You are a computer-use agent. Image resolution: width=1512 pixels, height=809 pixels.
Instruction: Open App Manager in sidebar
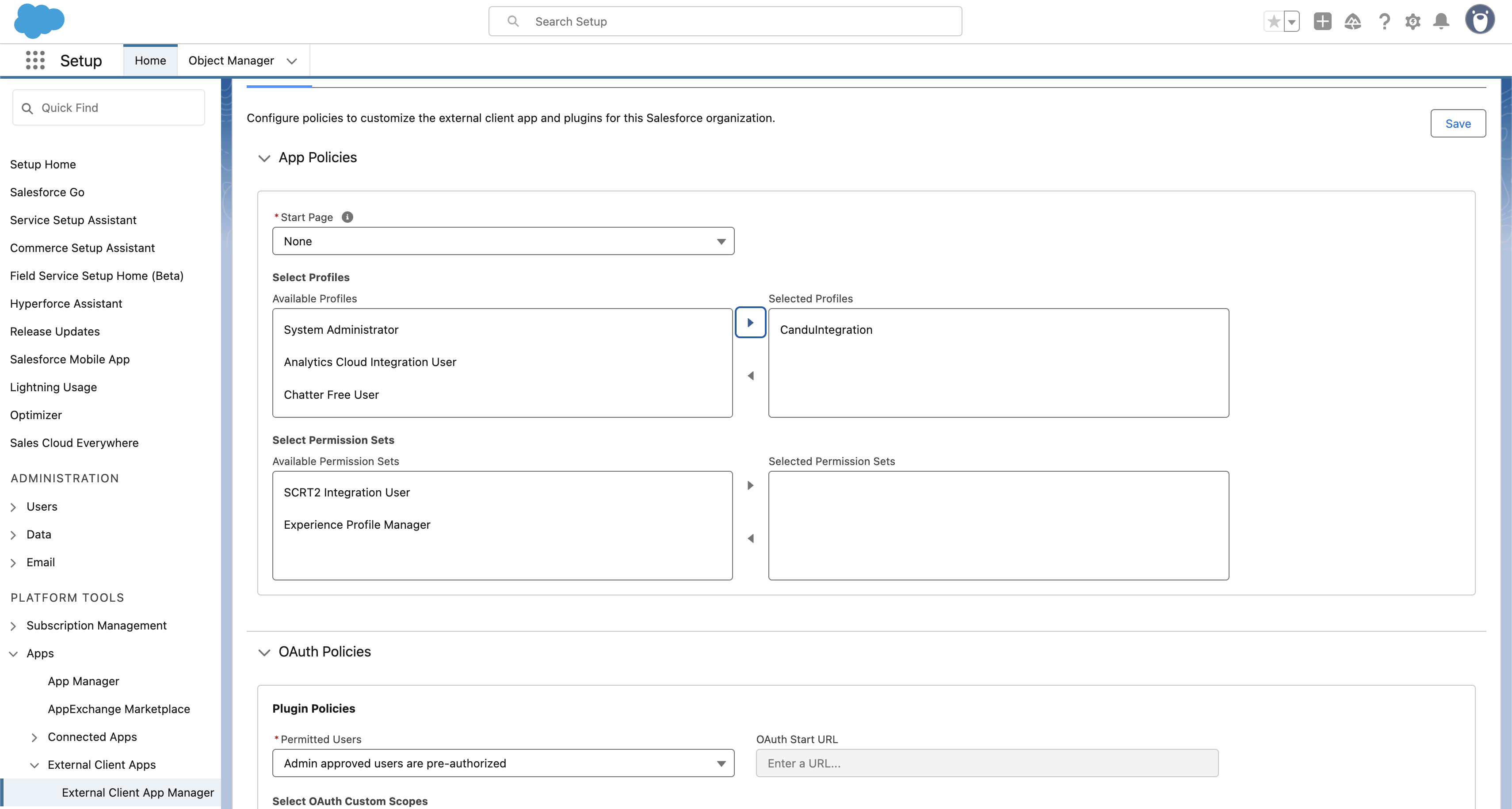[x=84, y=681]
